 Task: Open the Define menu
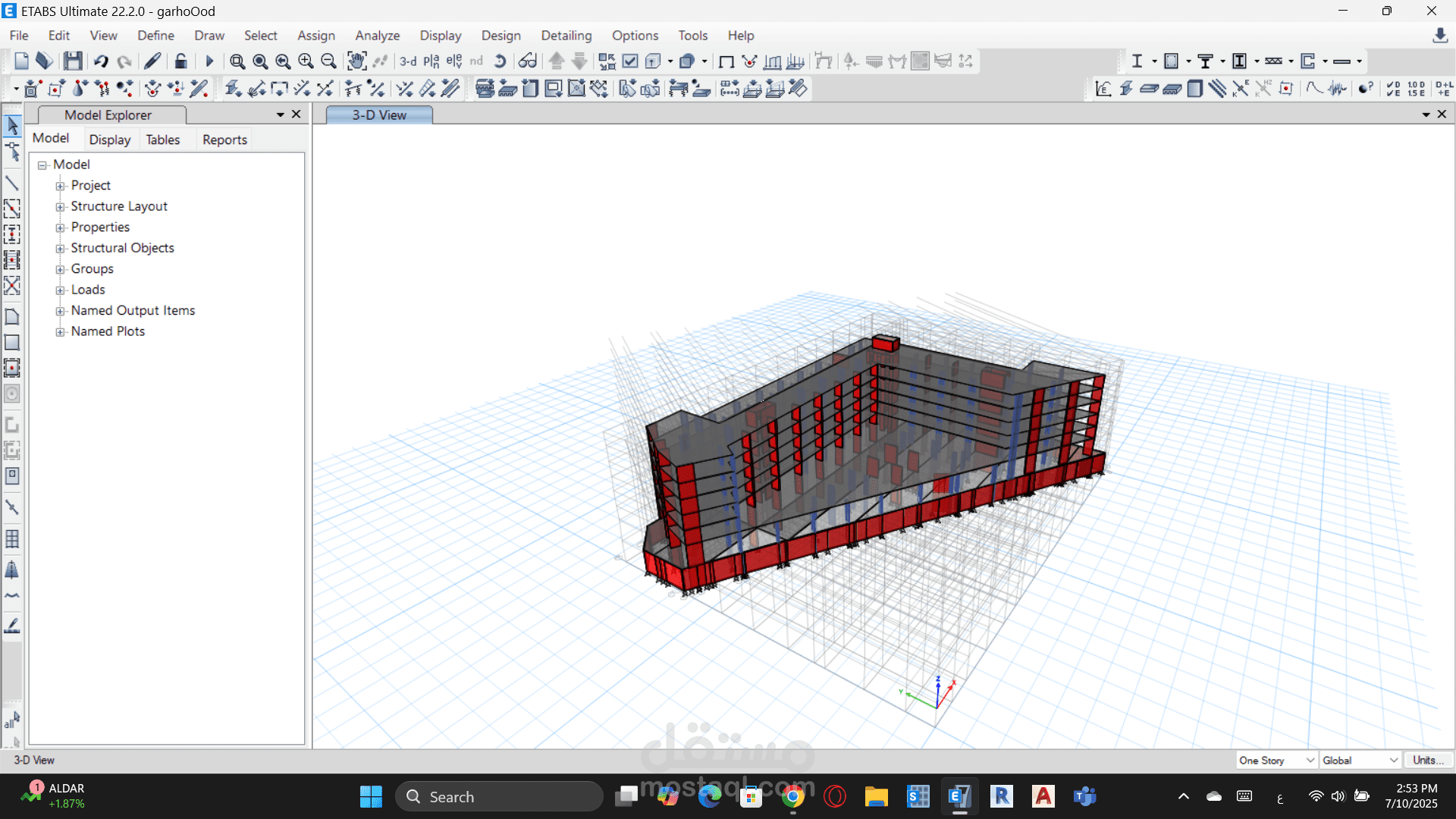point(155,36)
